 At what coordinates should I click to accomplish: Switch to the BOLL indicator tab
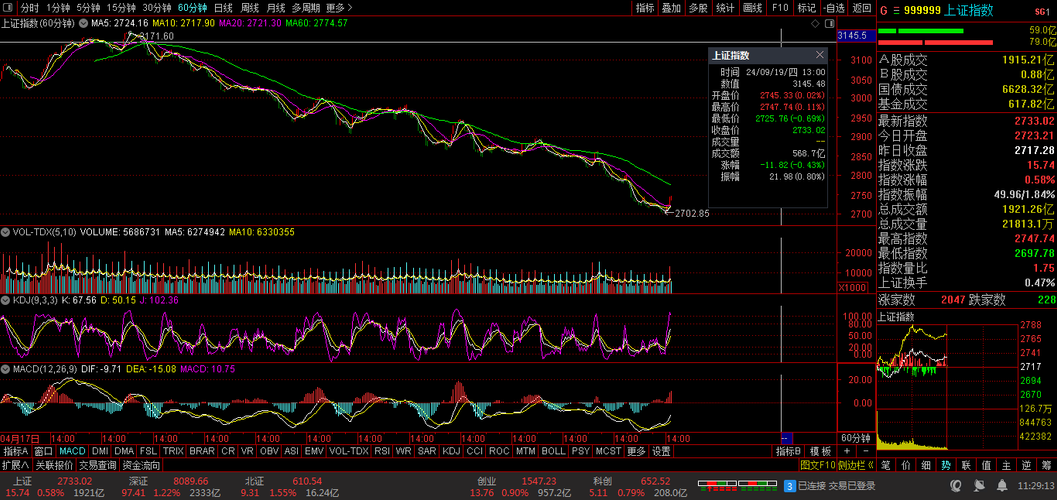(553, 451)
